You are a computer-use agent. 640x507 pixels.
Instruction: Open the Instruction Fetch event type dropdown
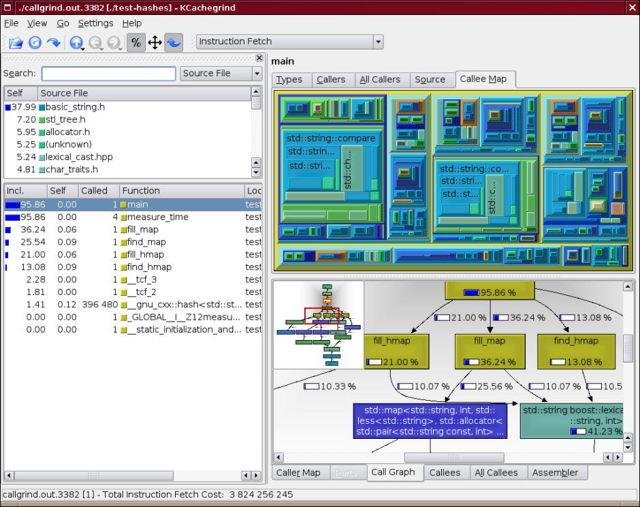point(290,42)
